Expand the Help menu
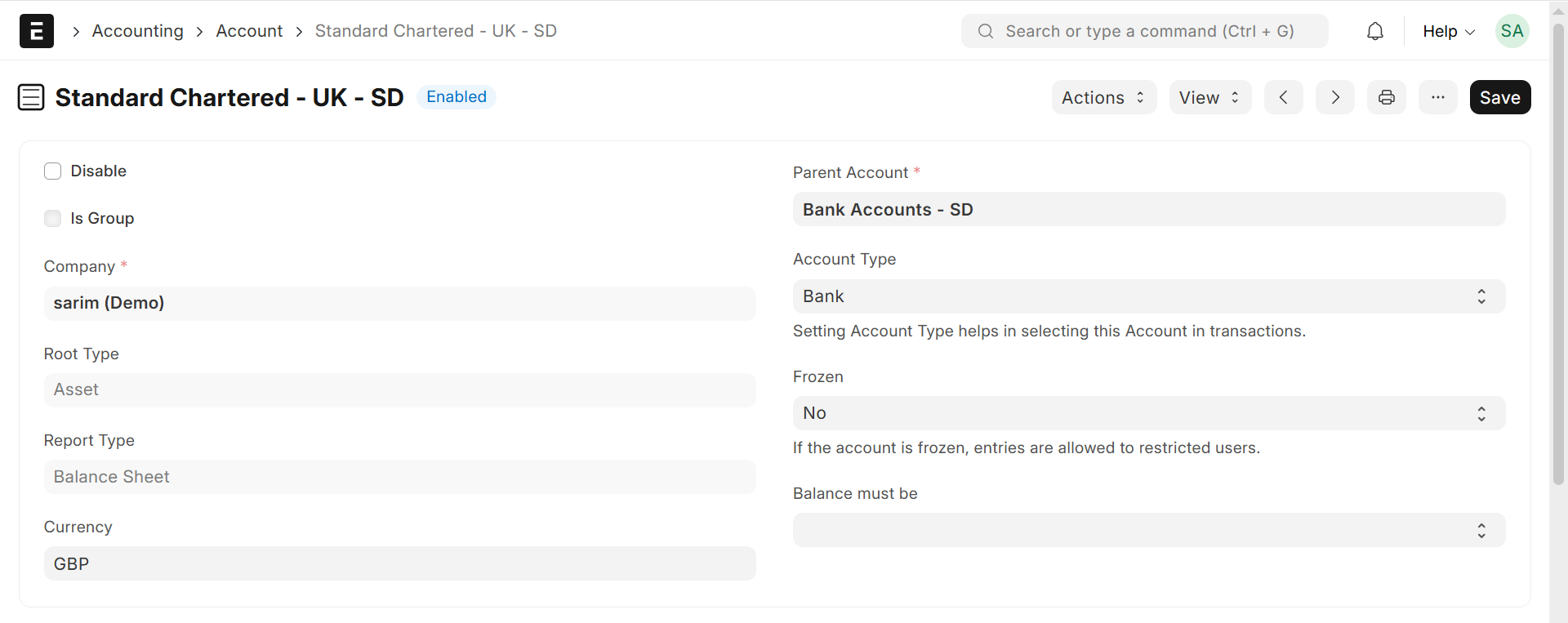The width and height of the screenshot is (1568, 623). coord(1448,31)
